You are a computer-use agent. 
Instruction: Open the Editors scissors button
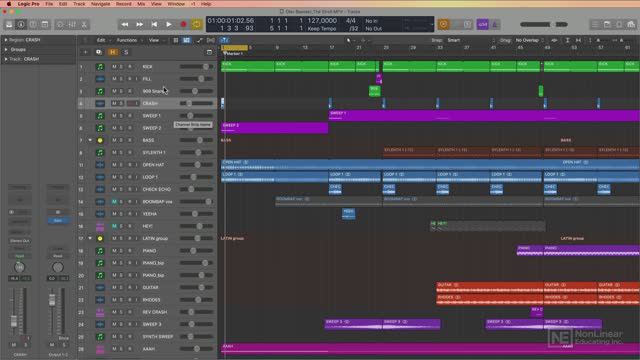coord(84,24)
